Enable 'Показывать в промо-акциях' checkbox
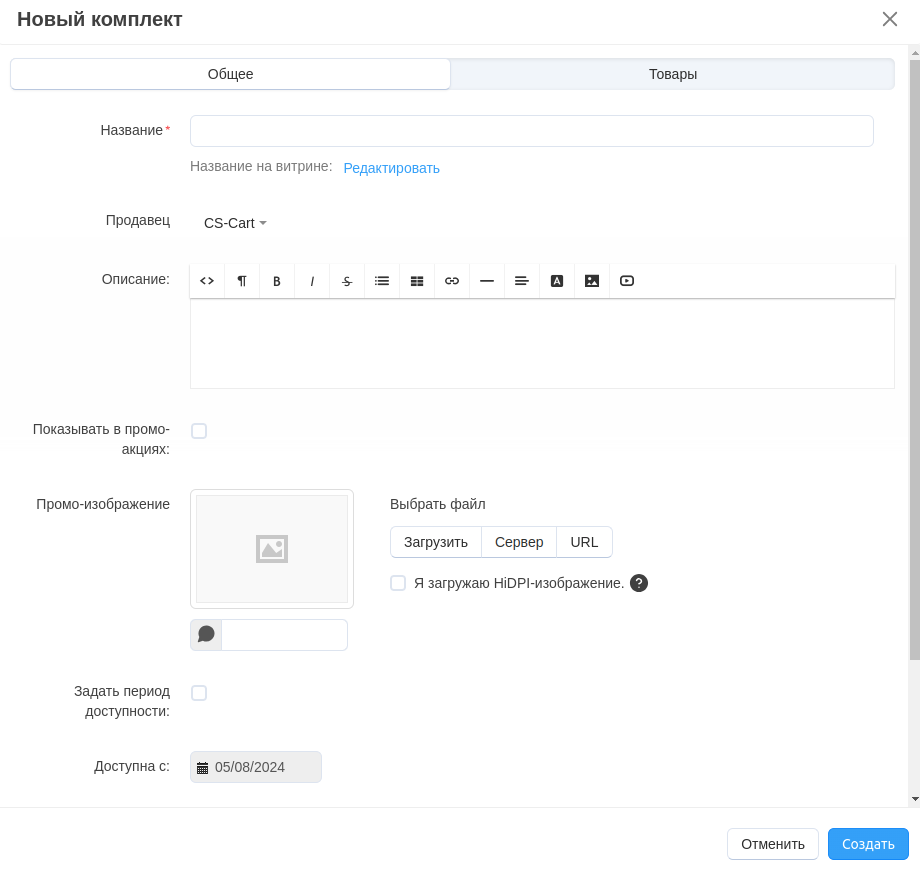 coord(199,431)
